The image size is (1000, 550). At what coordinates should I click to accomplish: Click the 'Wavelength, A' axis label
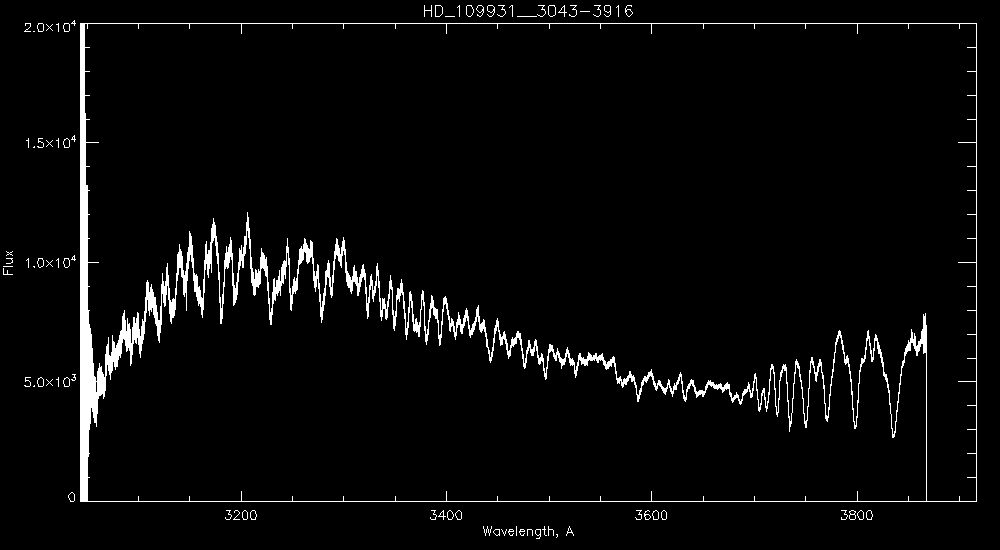click(528, 531)
